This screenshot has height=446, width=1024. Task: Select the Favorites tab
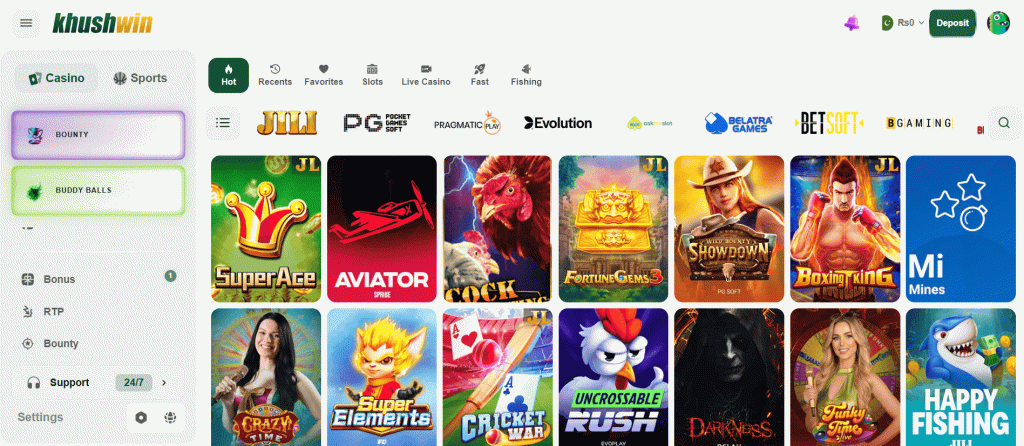tap(323, 76)
